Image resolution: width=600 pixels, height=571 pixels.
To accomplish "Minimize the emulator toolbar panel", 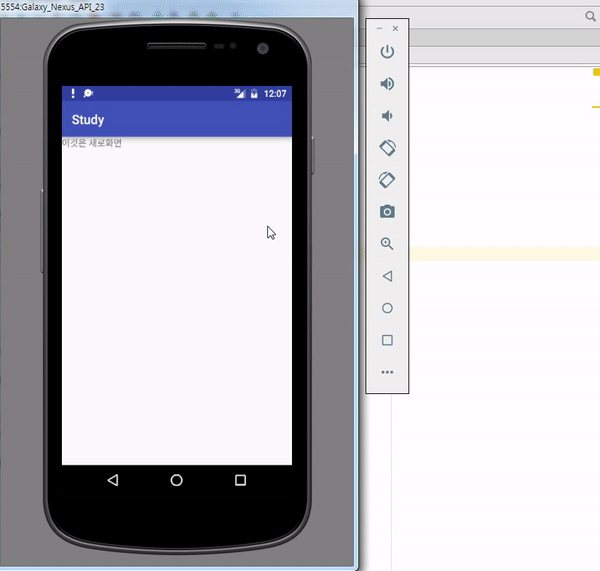I will pos(379,29).
